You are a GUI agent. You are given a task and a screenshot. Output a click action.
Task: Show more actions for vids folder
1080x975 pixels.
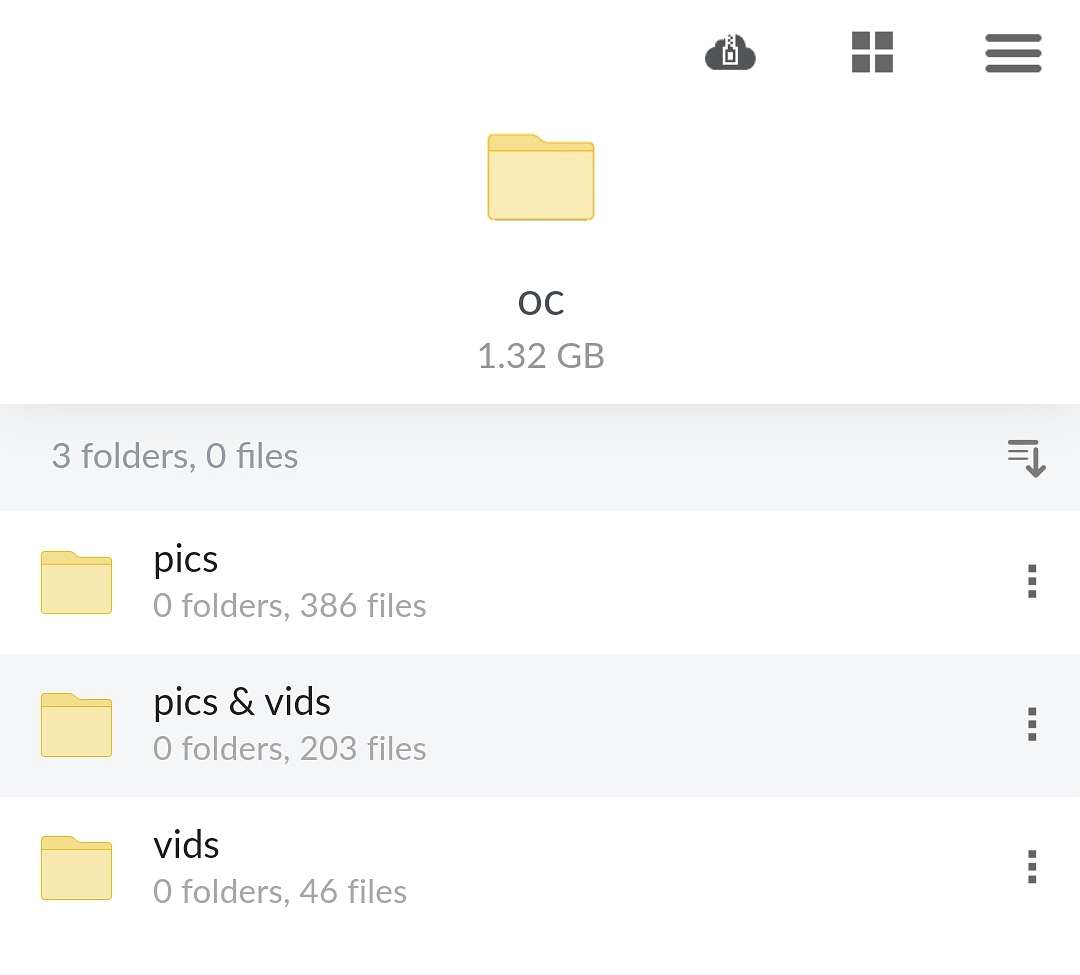pos(1032,867)
